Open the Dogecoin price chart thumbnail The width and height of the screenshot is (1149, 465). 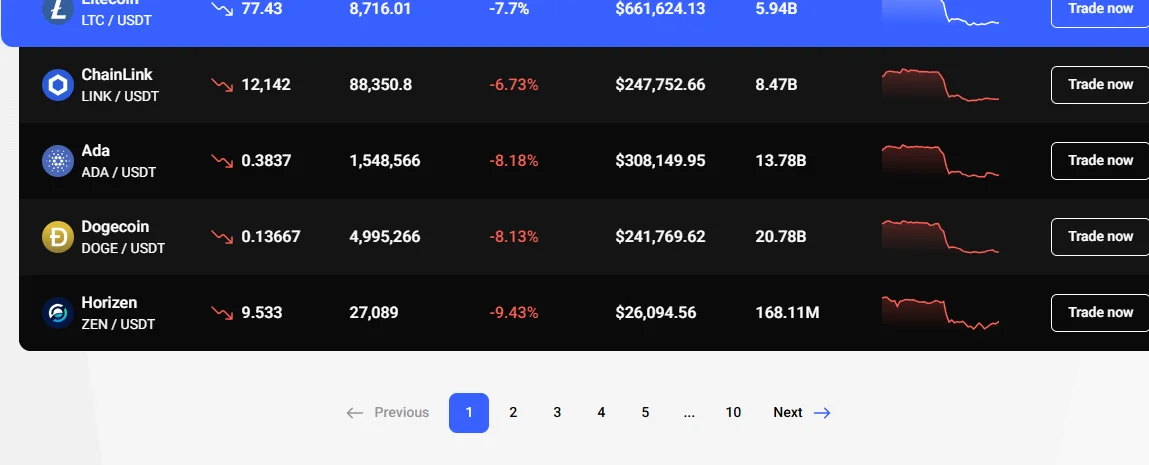point(940,237)
